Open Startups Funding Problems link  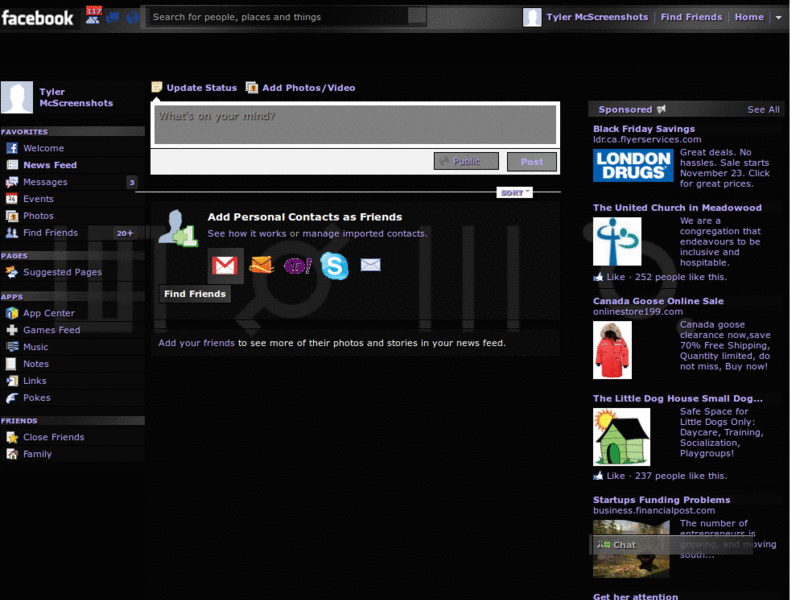tap(661, 500)
